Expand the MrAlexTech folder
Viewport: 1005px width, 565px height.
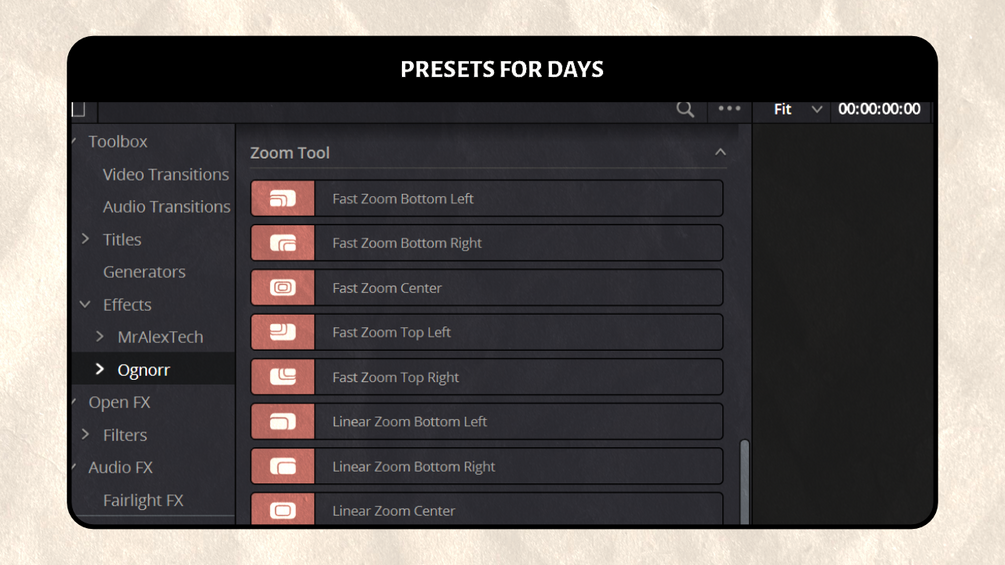point(100,337)
